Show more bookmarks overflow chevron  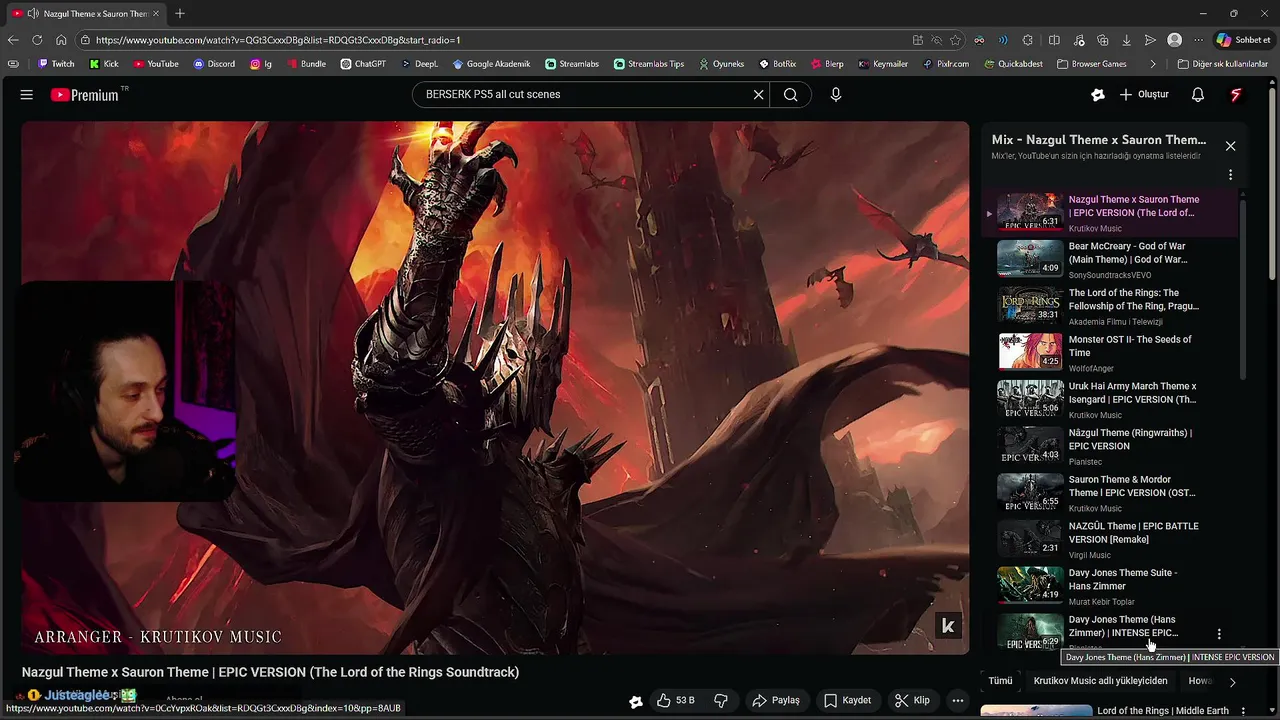point(1153,64)
